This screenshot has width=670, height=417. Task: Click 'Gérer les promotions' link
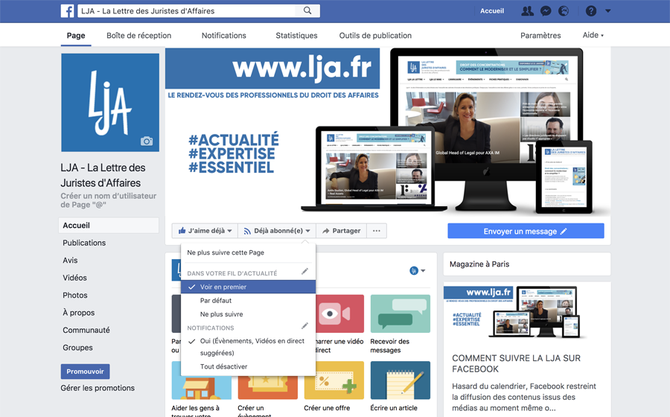[97, 388]
